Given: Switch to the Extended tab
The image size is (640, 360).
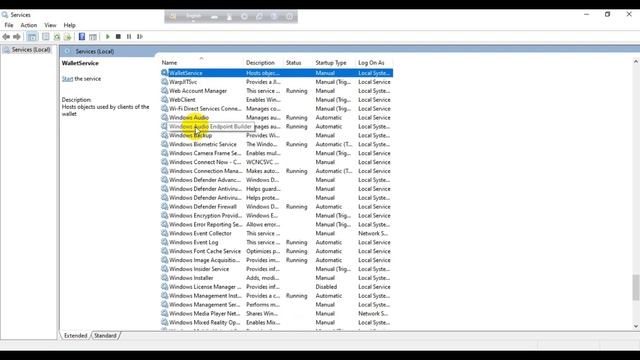Looking at the screenshot, I should coord(76,336).
